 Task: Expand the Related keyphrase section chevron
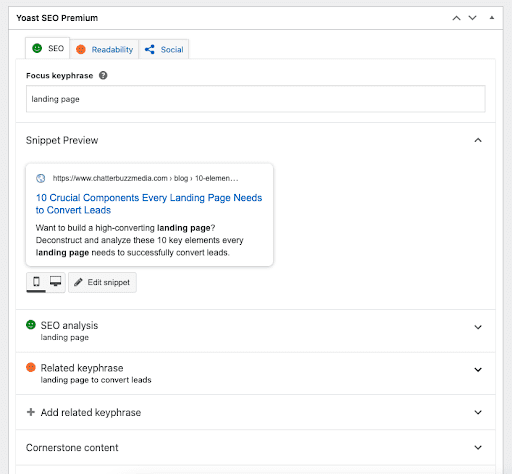click(478, 370)
